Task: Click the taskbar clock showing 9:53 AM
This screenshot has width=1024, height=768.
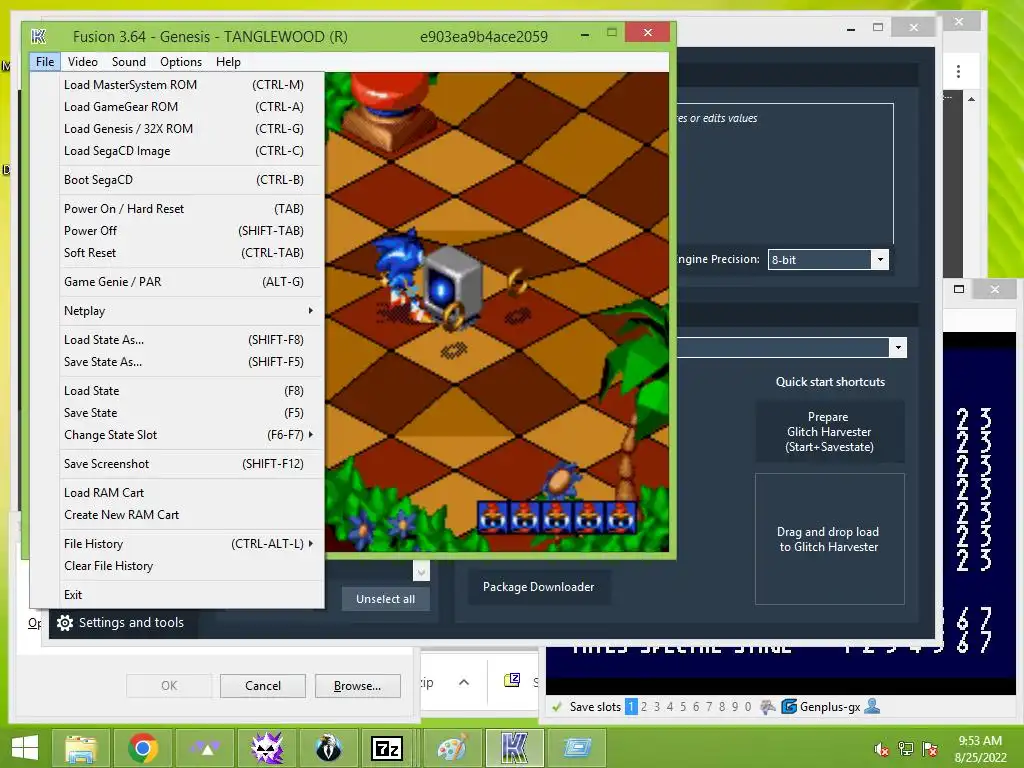Action: [980, 748]
